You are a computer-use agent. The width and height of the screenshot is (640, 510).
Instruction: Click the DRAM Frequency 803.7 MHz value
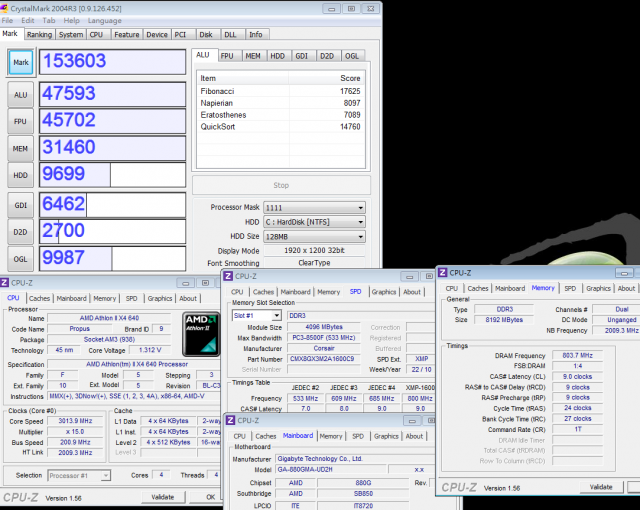pos(578,355)
